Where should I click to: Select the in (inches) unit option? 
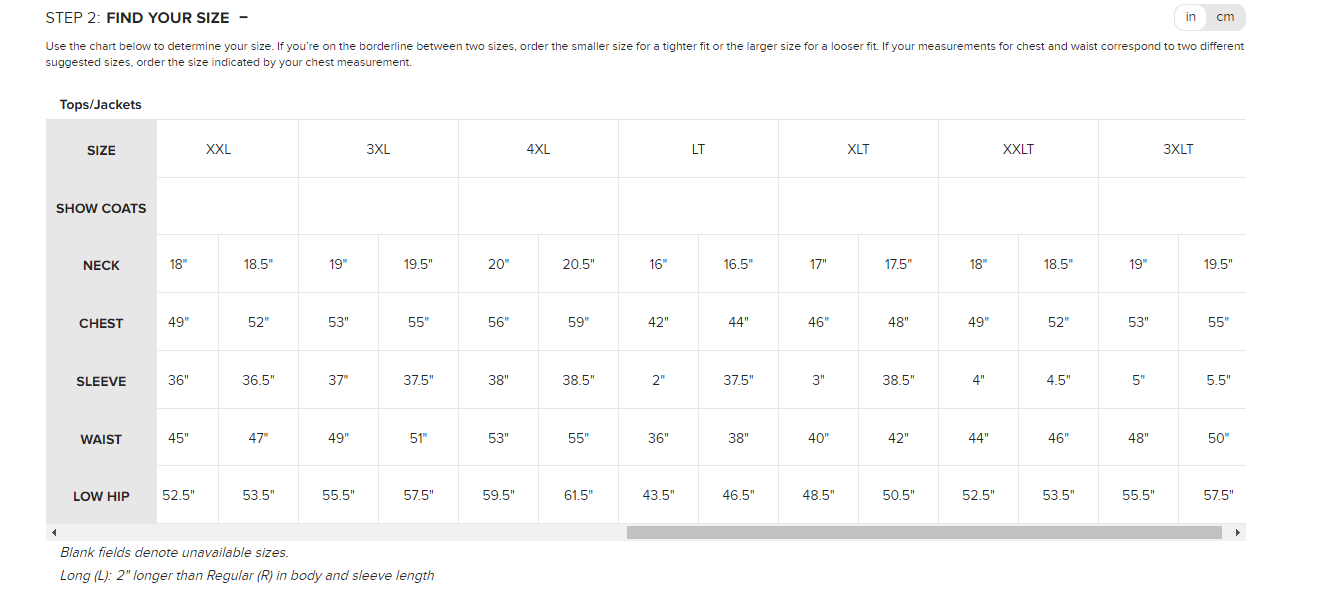coord(1191,17)
